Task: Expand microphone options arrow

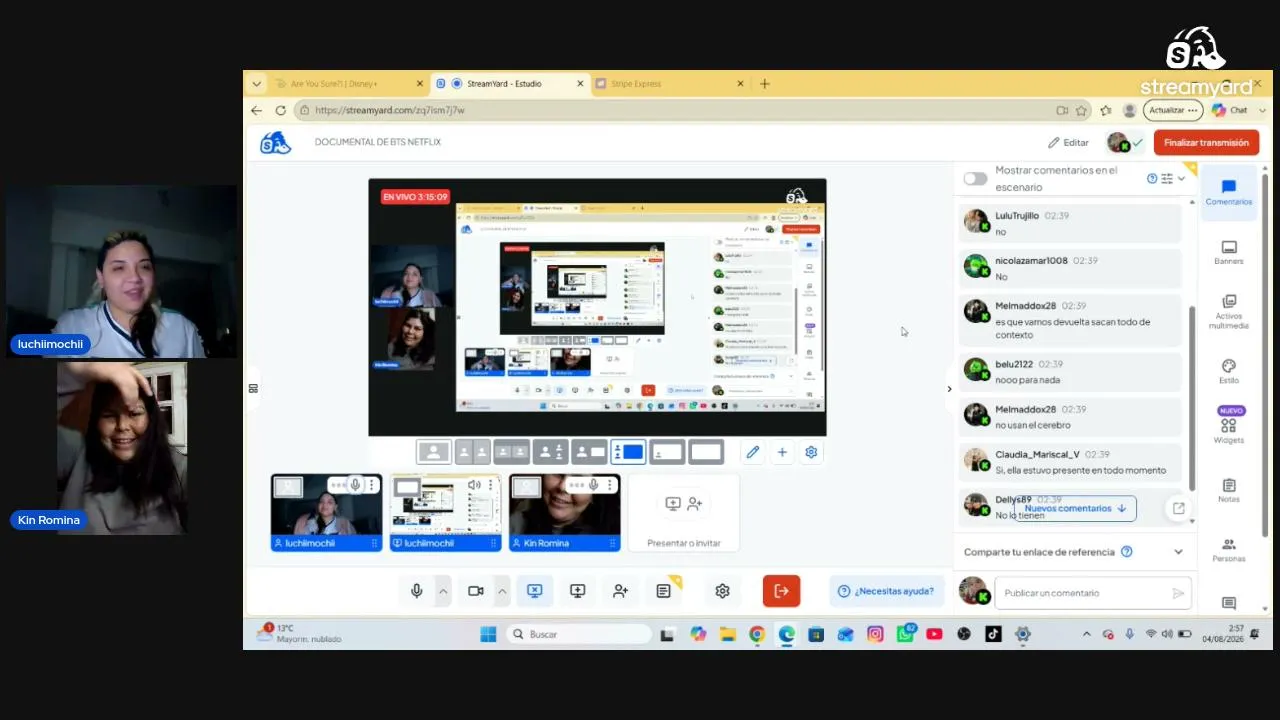Action: [443, 591]
